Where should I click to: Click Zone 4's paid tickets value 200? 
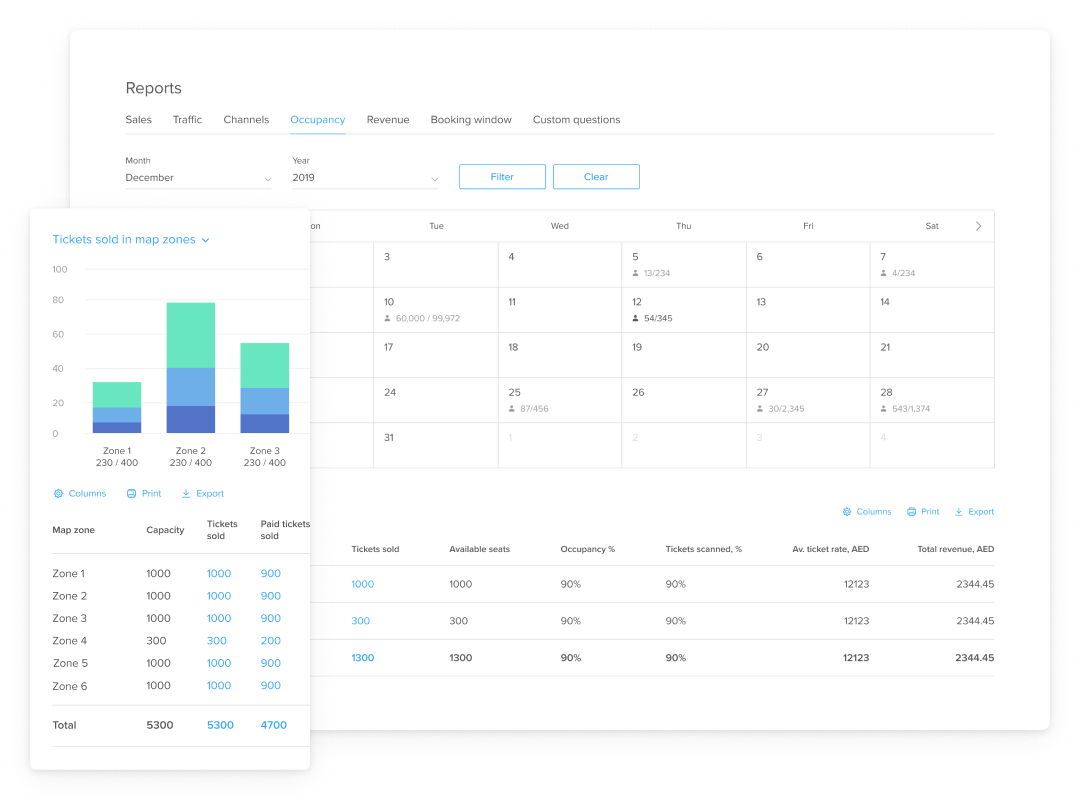[273, 640]
